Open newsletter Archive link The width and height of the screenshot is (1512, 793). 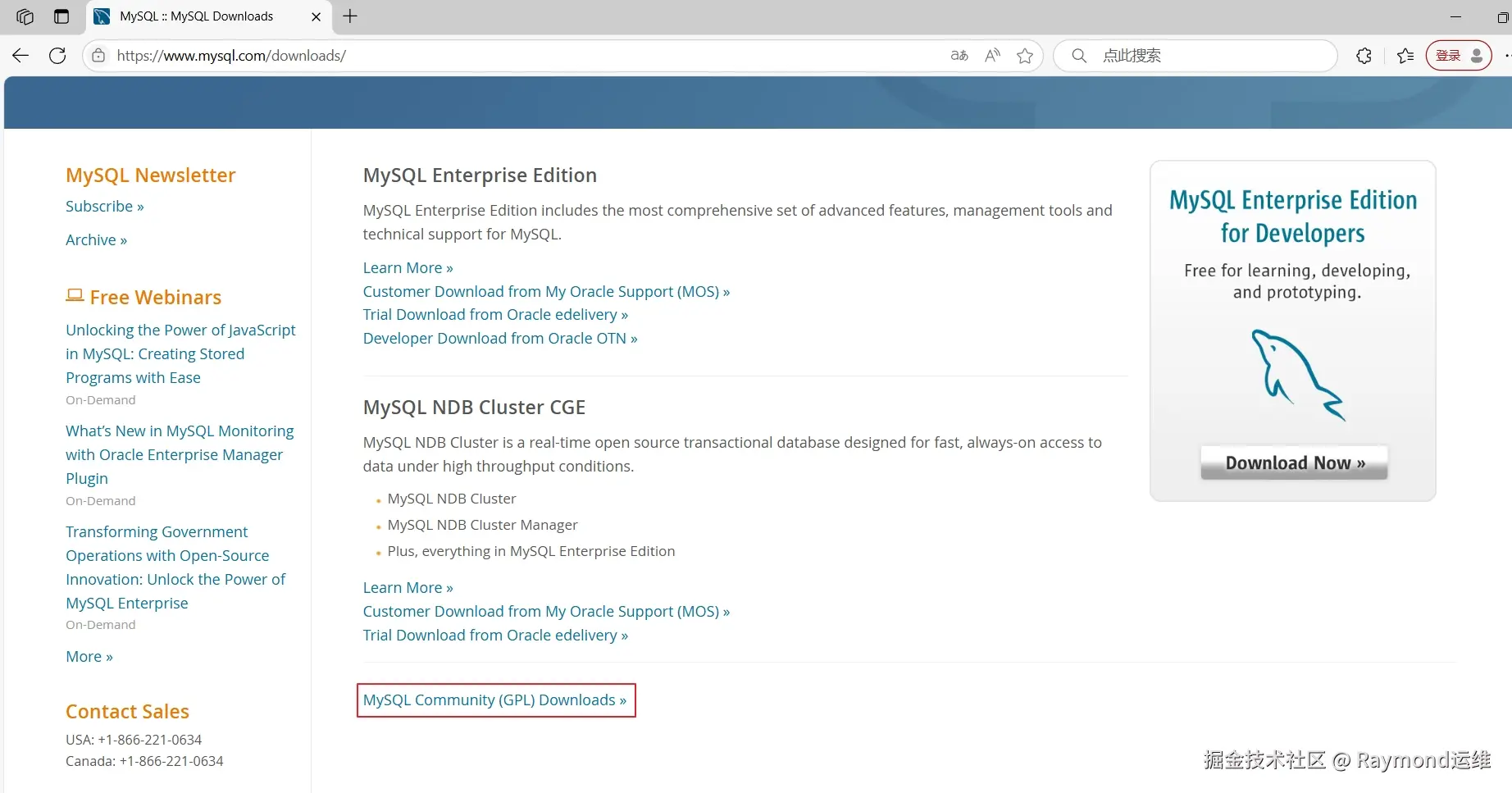[97, 240]
